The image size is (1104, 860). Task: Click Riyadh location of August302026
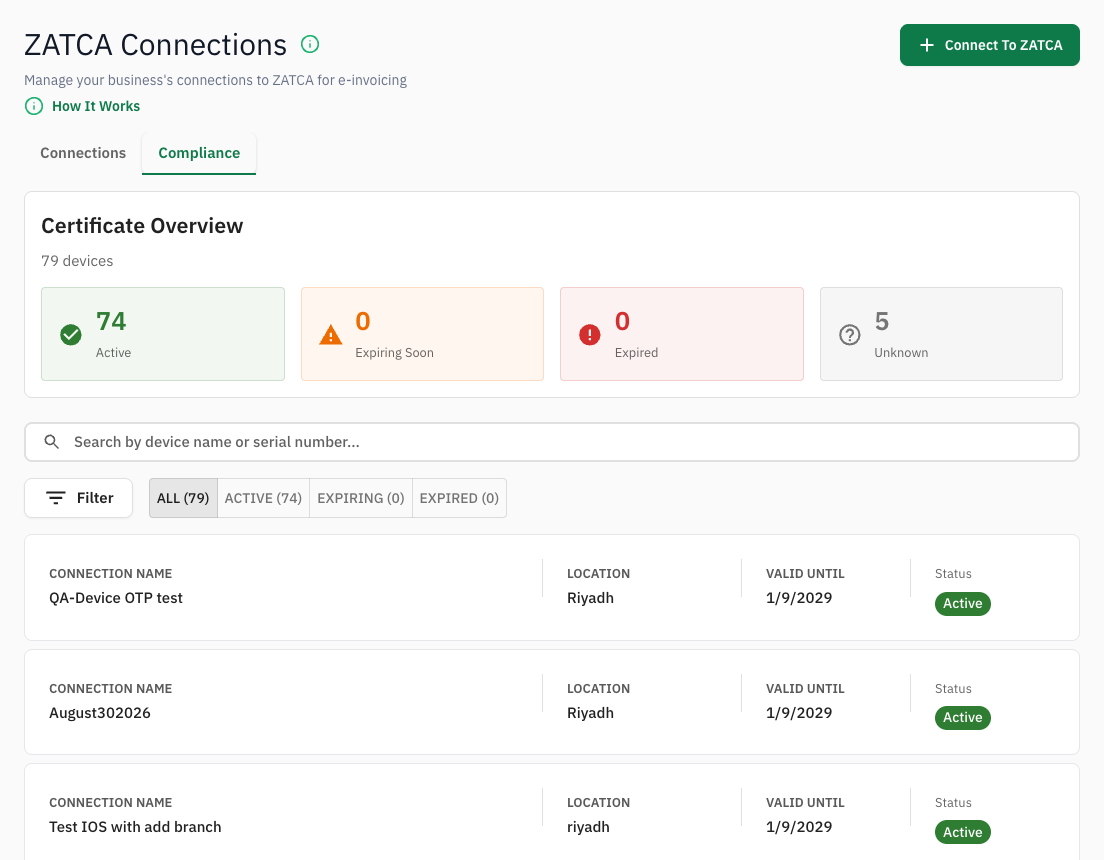590,713
